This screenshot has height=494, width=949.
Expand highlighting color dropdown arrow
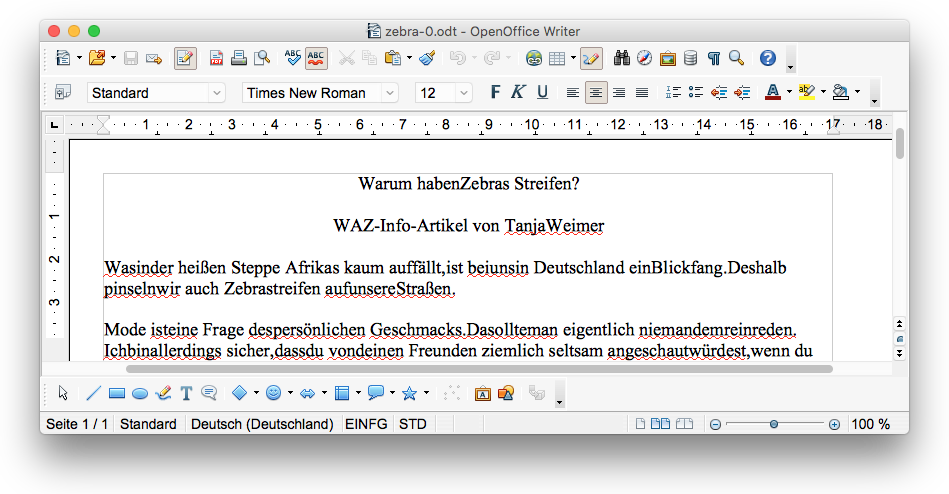click(x=823, y=93)
